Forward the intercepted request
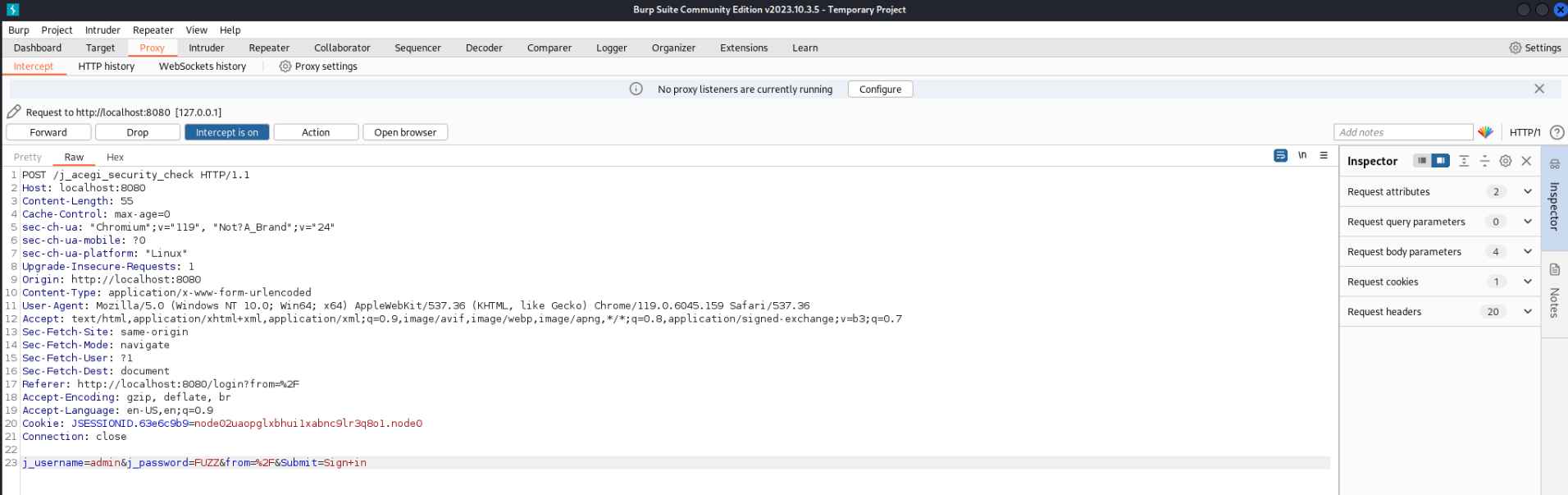This screenshot has height=495, width=1568. 48,132
